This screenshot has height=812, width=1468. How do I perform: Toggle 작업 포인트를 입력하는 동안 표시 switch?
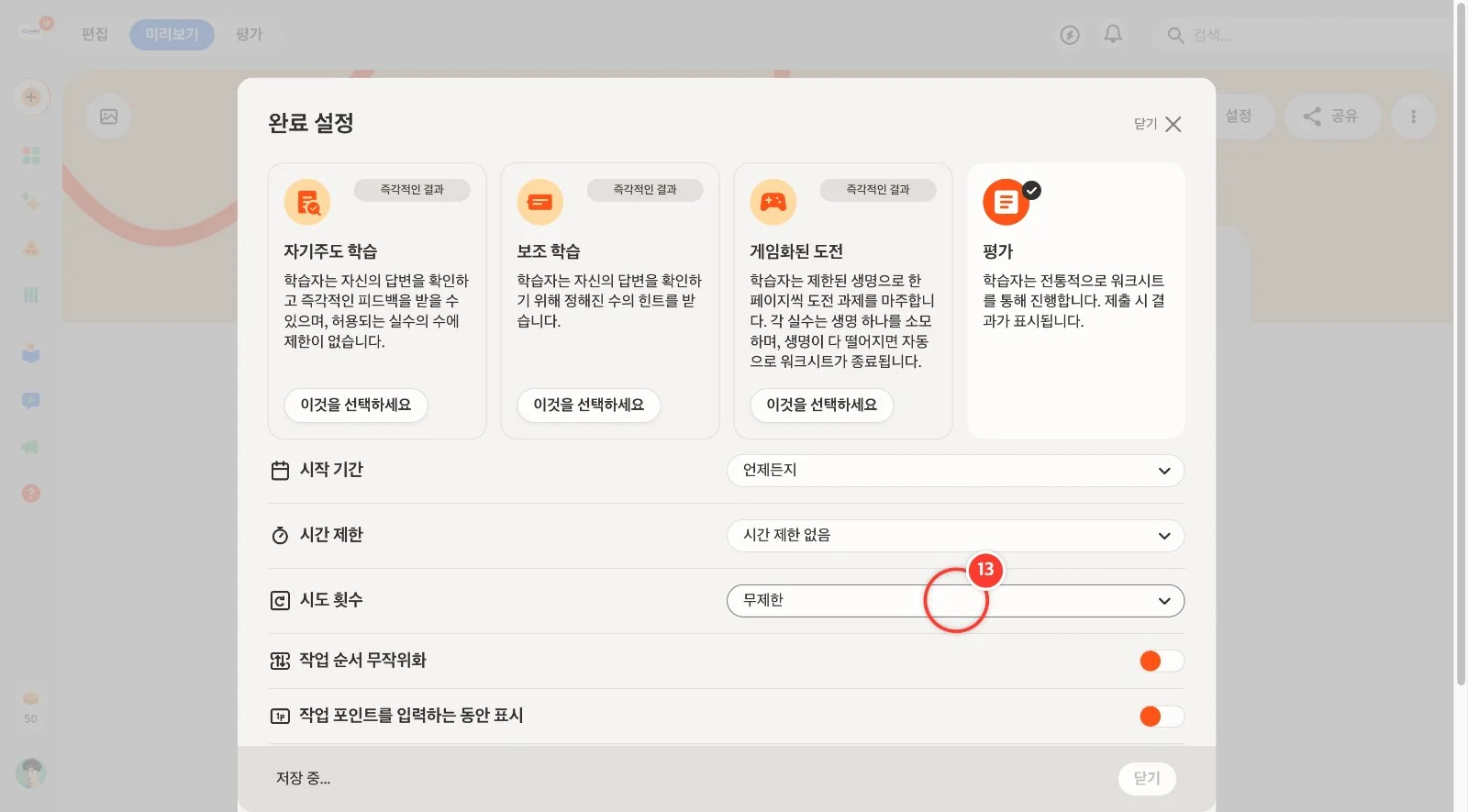[1161, 716]
